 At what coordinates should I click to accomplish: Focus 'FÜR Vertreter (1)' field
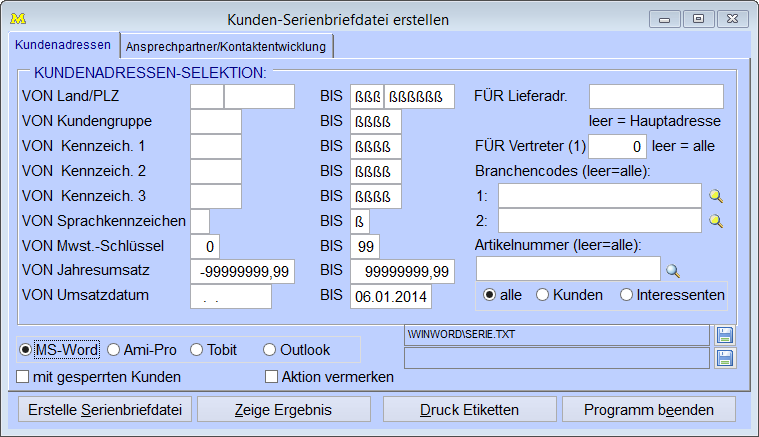pyautogui.click(x=617, y=146)
